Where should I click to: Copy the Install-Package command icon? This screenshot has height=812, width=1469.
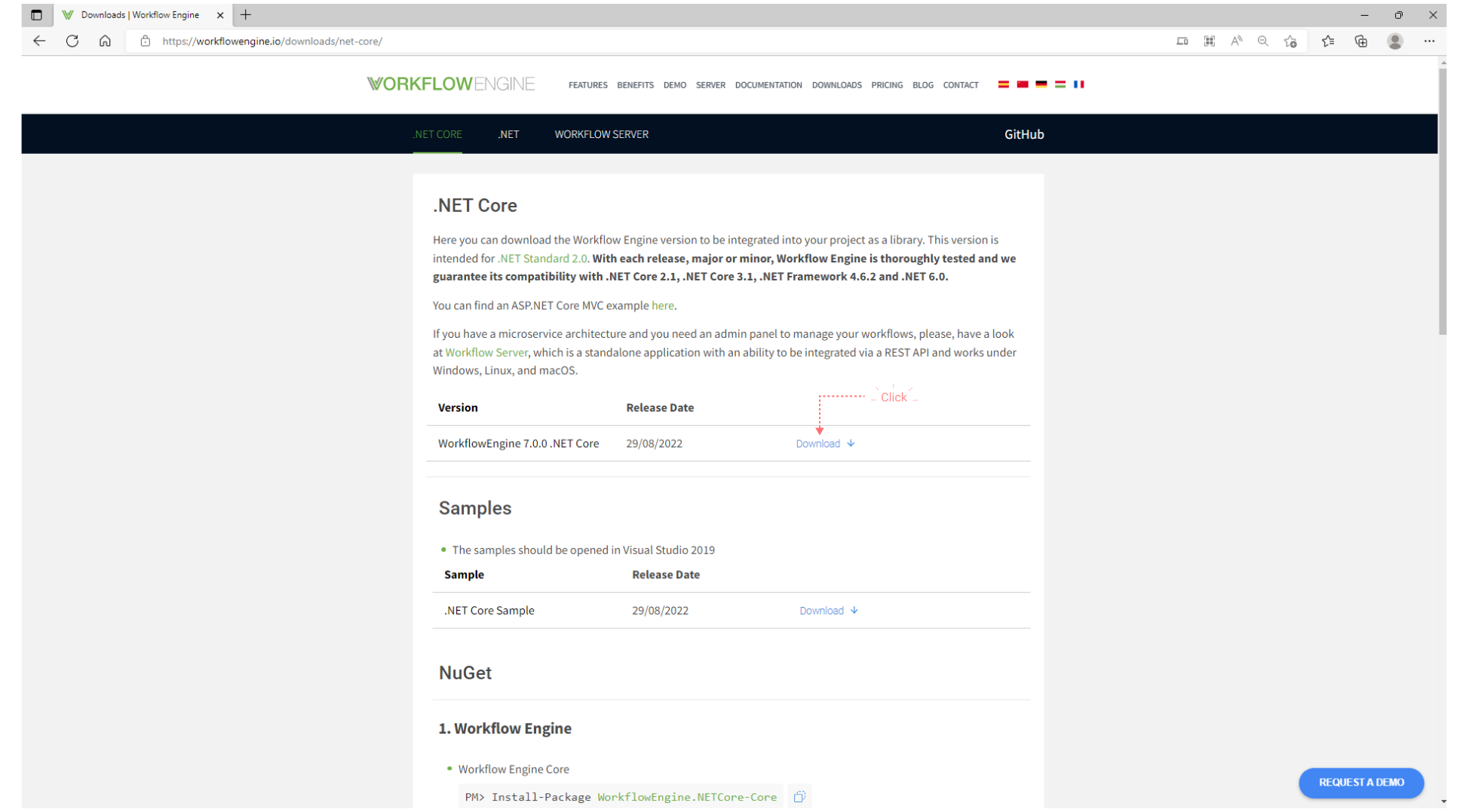[800, 796]
